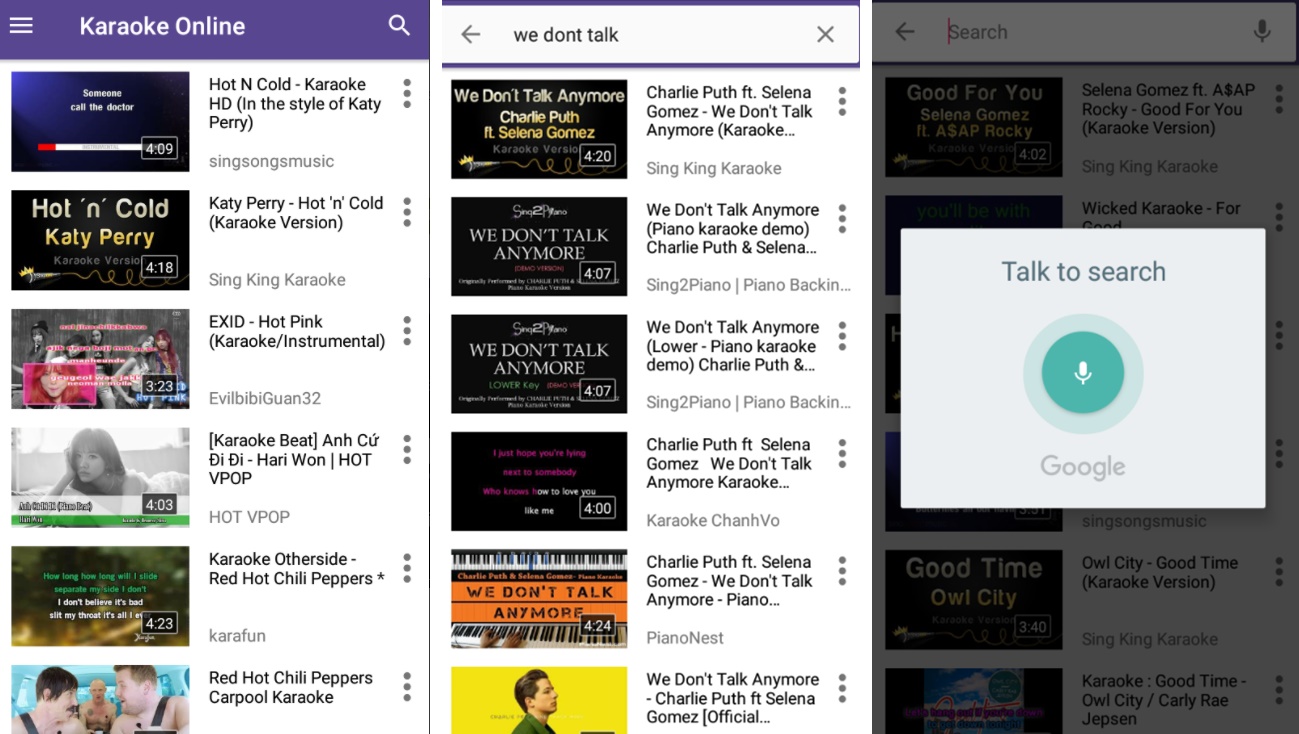Screen dimensions: 1299x734
Task: Select title '[Karaoke Beat] Anh Cứ Đi Đi'
Action: 294,459
